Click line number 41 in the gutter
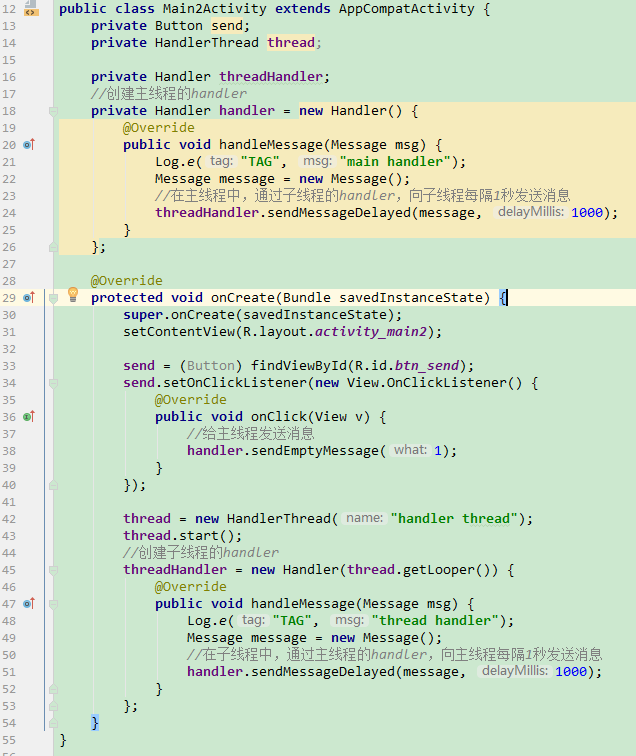Viewport: 636px width, 756px height. tap(9, 502)
